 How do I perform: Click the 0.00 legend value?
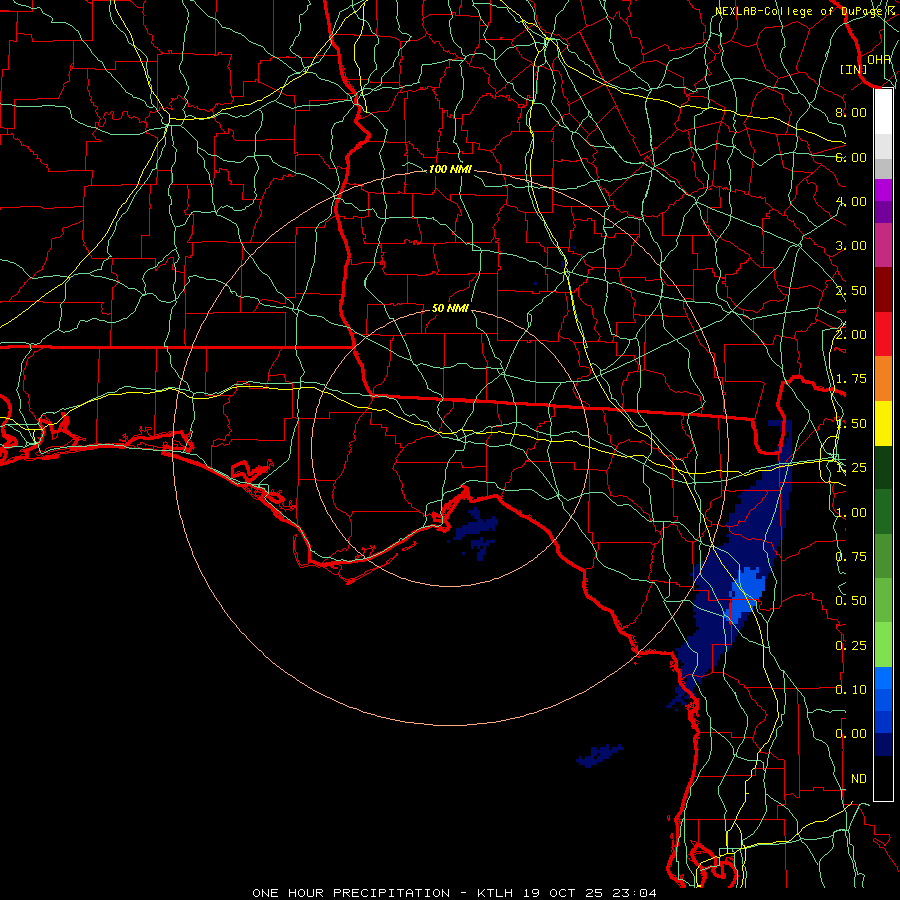pos(851,734)
